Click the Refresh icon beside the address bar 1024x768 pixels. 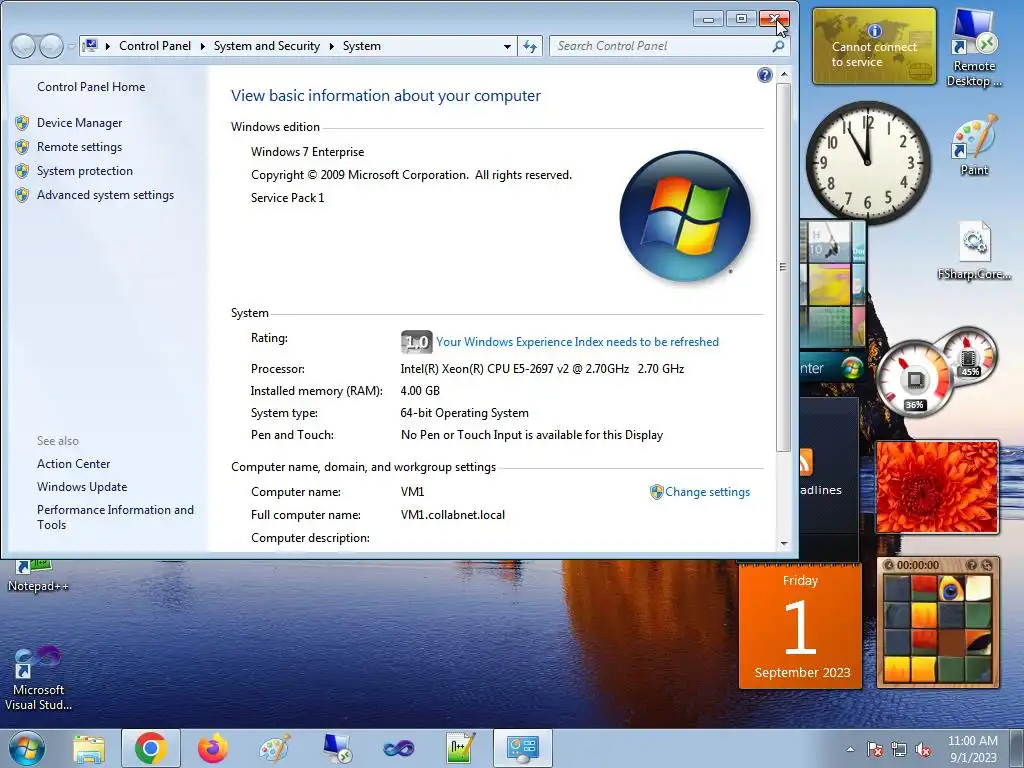(x=530, y=46)
